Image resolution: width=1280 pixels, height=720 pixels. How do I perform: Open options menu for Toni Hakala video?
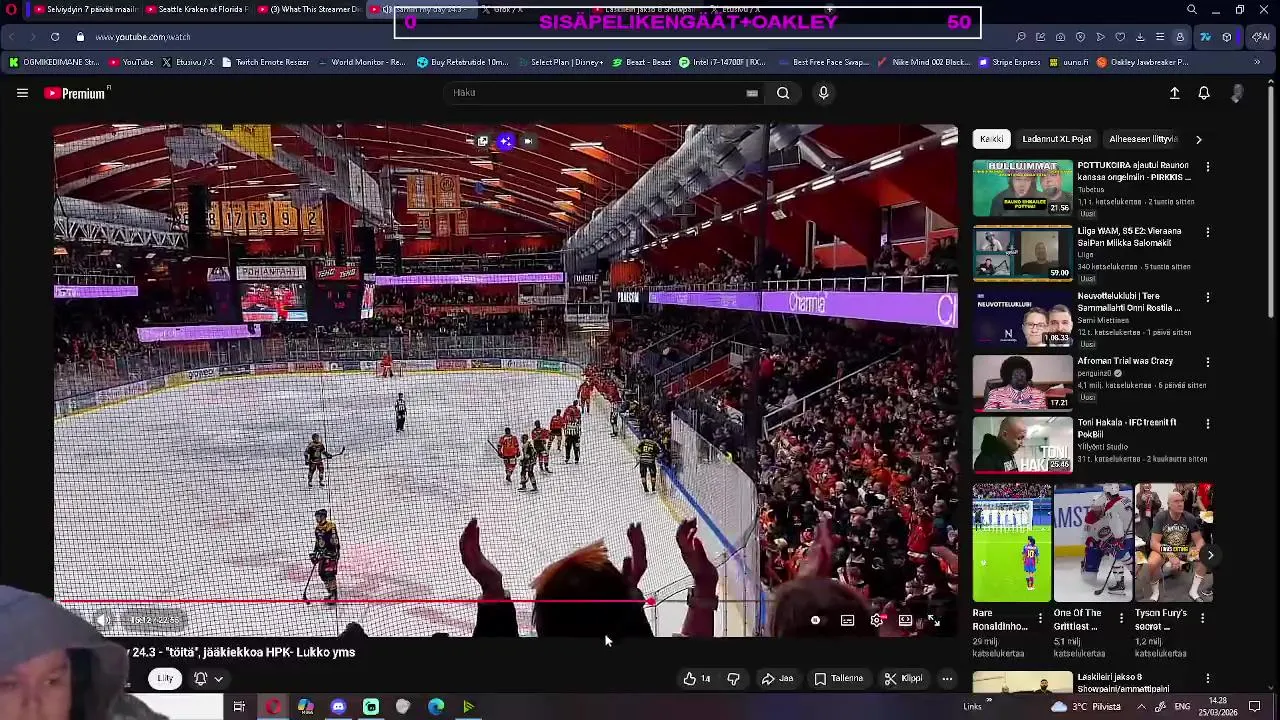[x=1208, y=424]
